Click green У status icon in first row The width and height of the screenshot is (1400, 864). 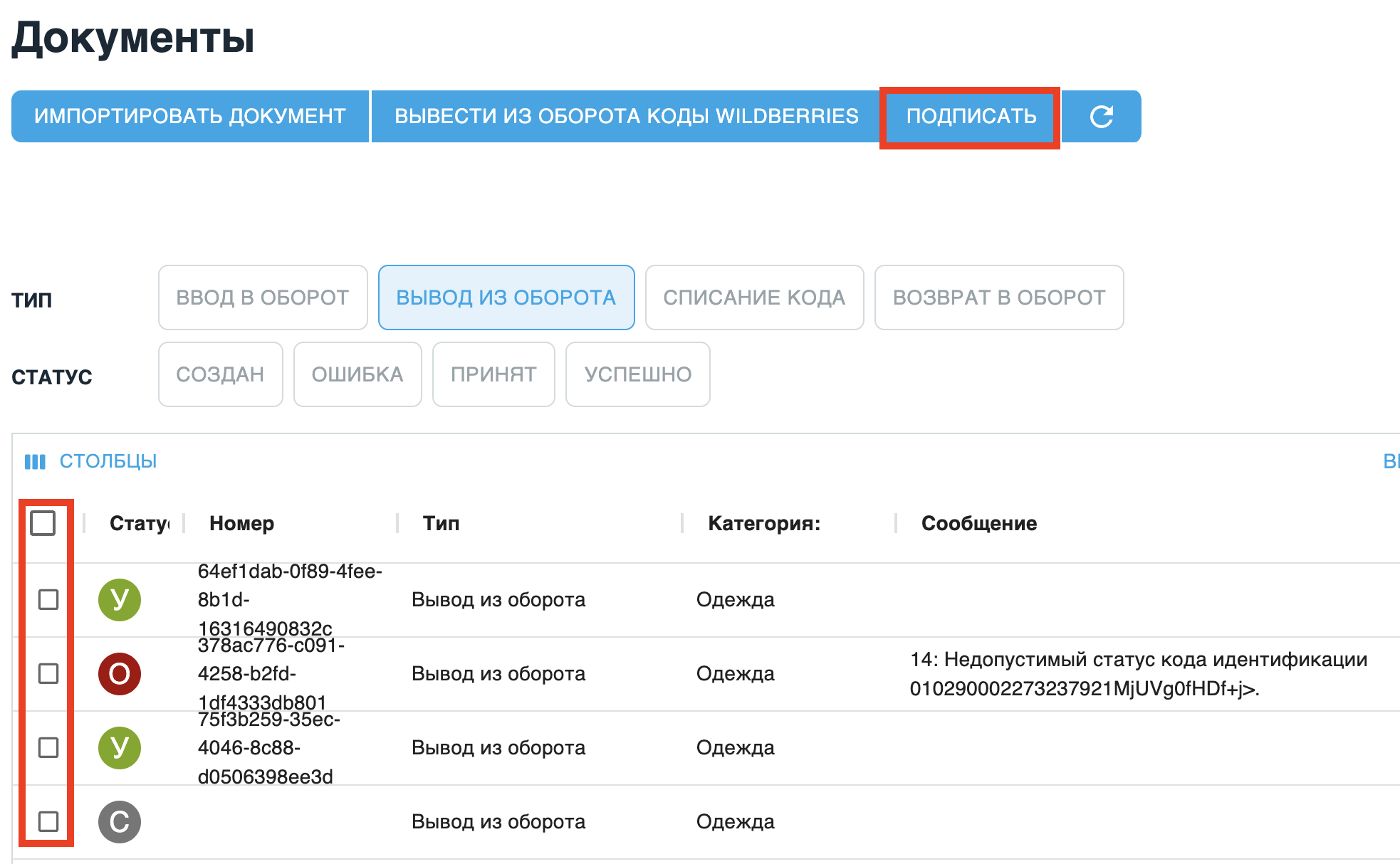tap(120, 600)
